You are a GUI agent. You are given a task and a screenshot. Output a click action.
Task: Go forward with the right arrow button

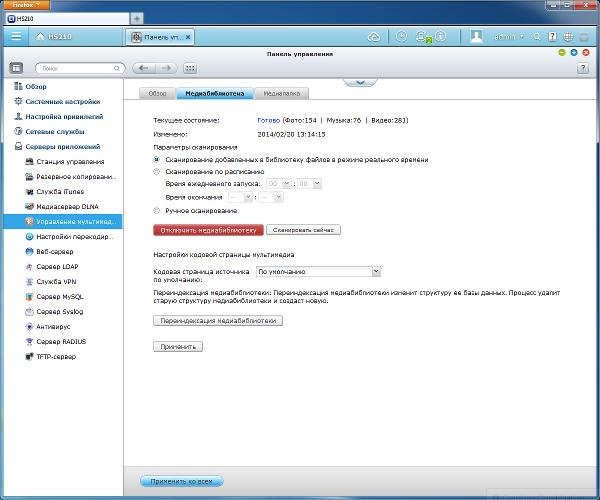(166, 68)
